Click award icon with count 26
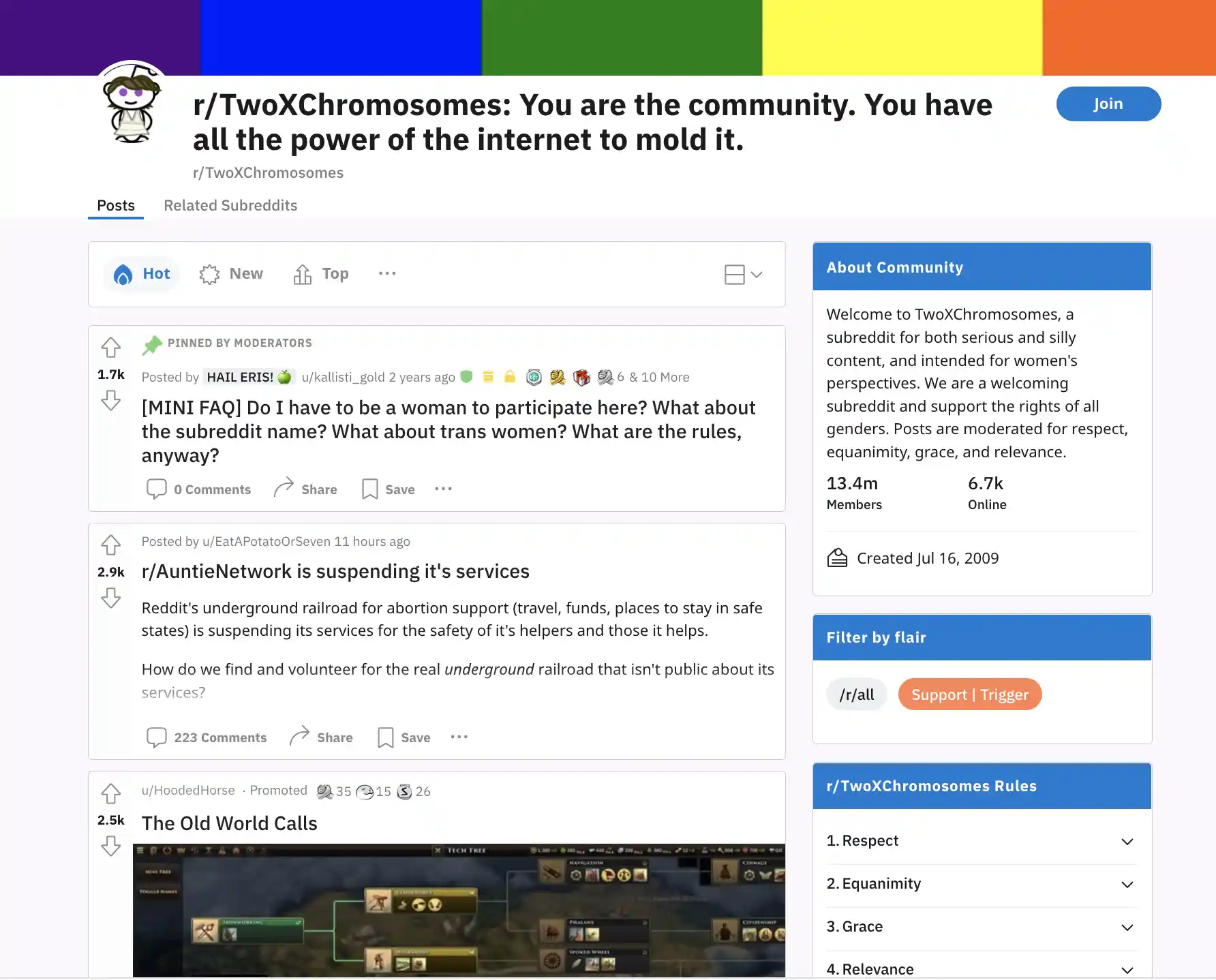This screenshot has height=980, width=1216. (405, 791)
